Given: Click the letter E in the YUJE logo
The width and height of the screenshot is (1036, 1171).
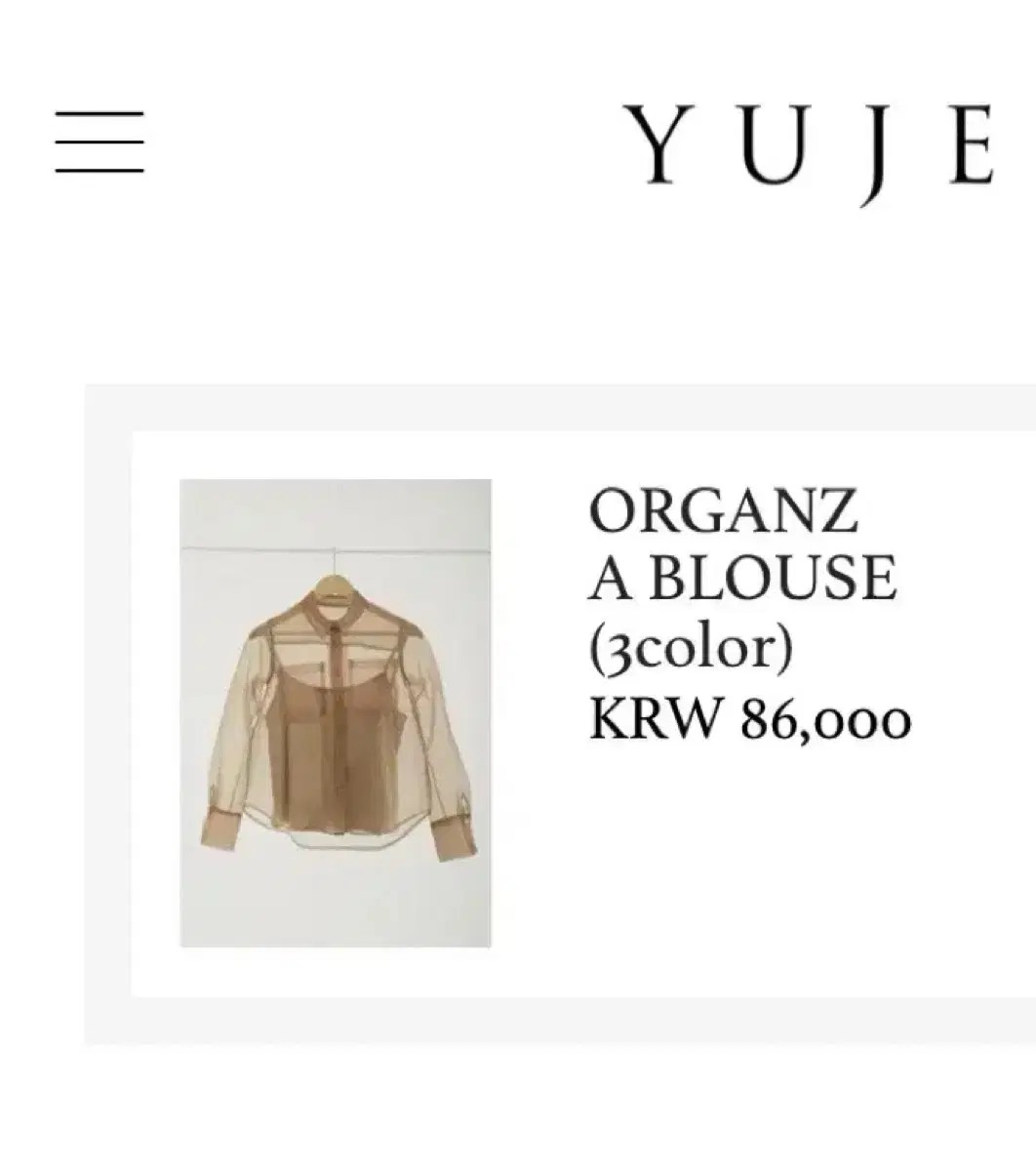Looking at the screenshot, I should coord(972,144).
